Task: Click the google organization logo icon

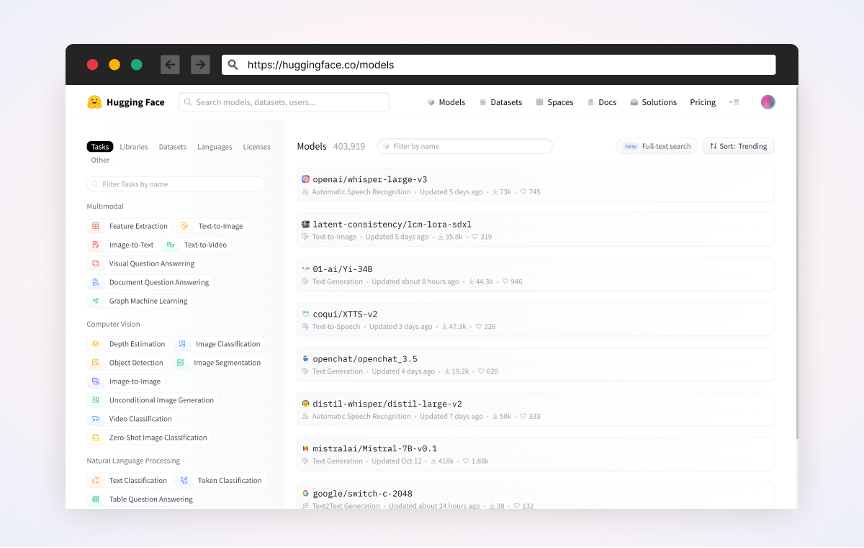Action: click(305, 493)
